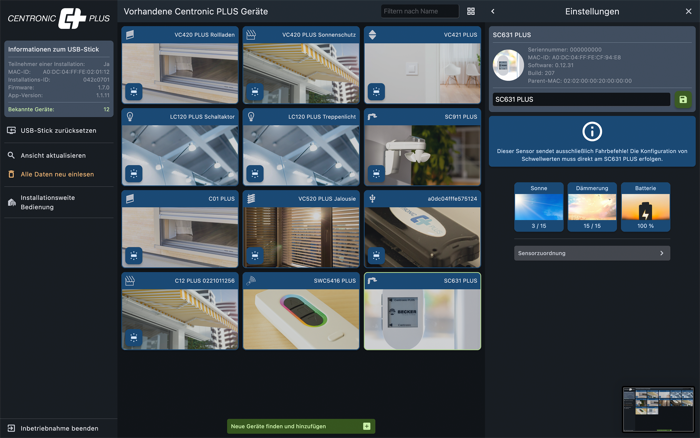Go back using the left chevron in Einstellungen

(493, 11)
